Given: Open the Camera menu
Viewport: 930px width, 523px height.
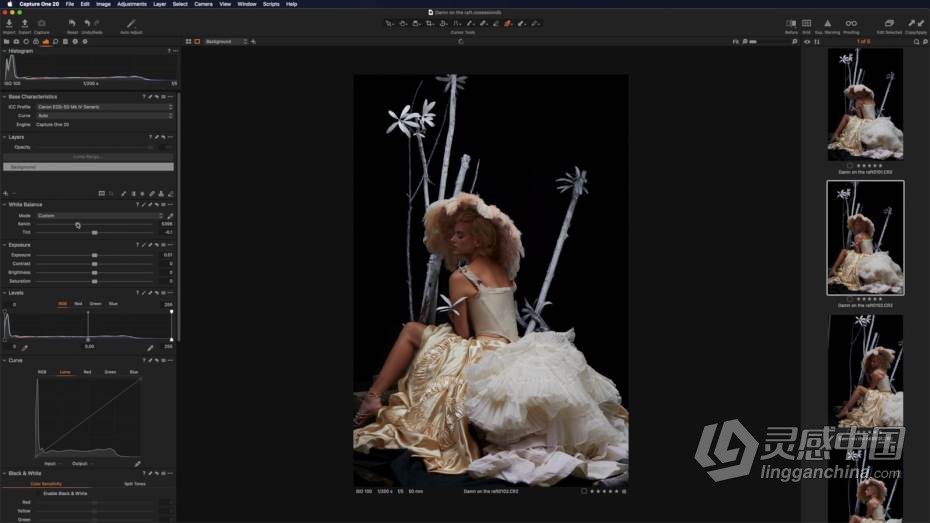Looking at the screenshot, I should point(203,4).
